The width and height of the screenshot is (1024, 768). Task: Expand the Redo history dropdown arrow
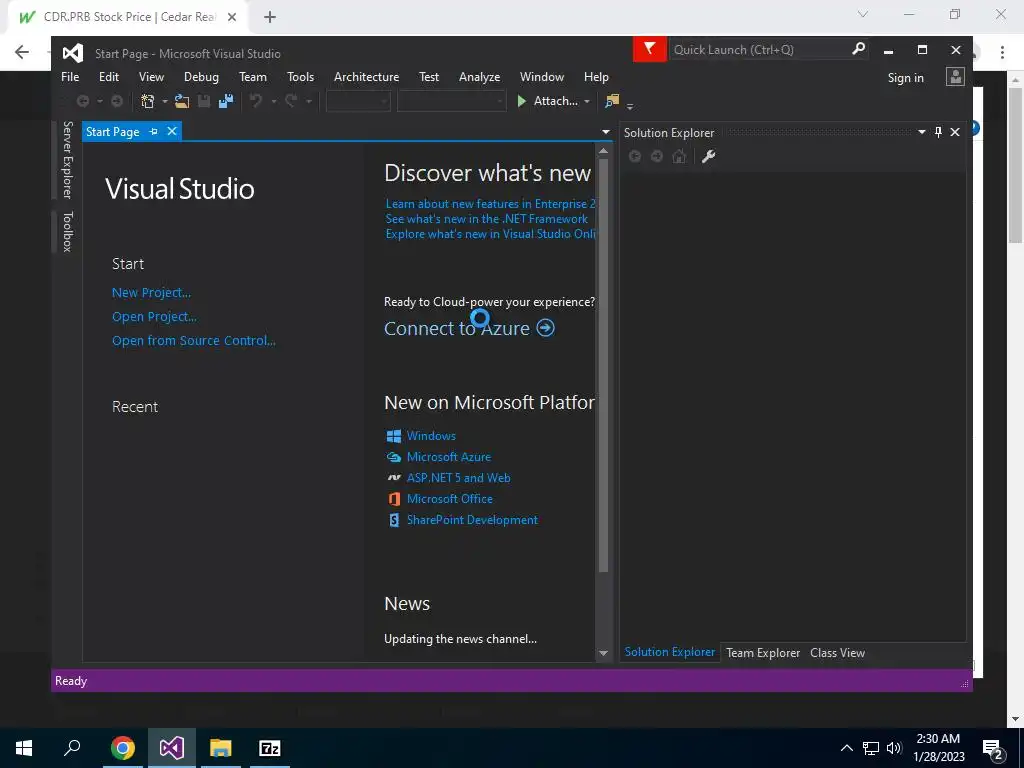(x=308, y=101)
